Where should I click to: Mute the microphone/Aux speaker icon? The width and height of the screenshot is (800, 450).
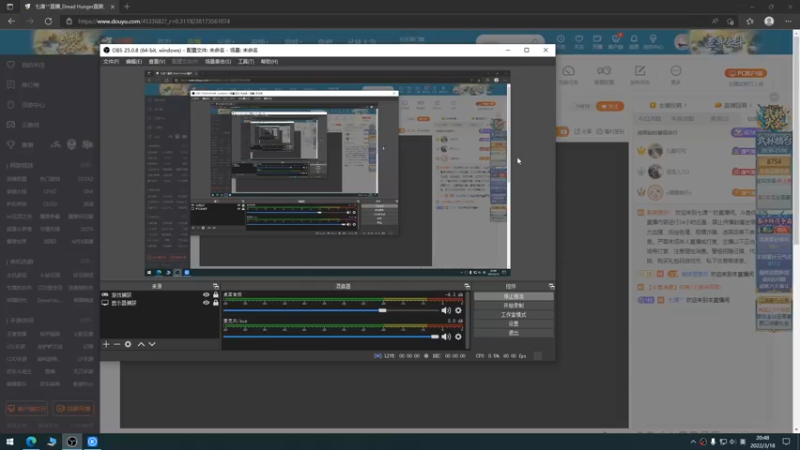[446, 337]
